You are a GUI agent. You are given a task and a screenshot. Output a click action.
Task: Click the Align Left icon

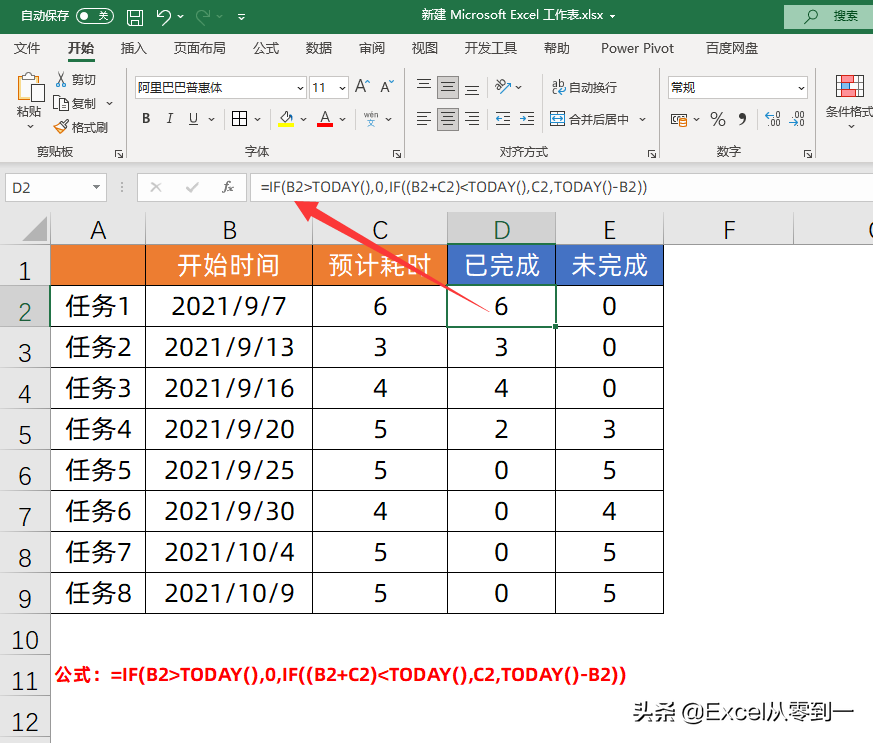pyautogui.click(x=424, y=119)
